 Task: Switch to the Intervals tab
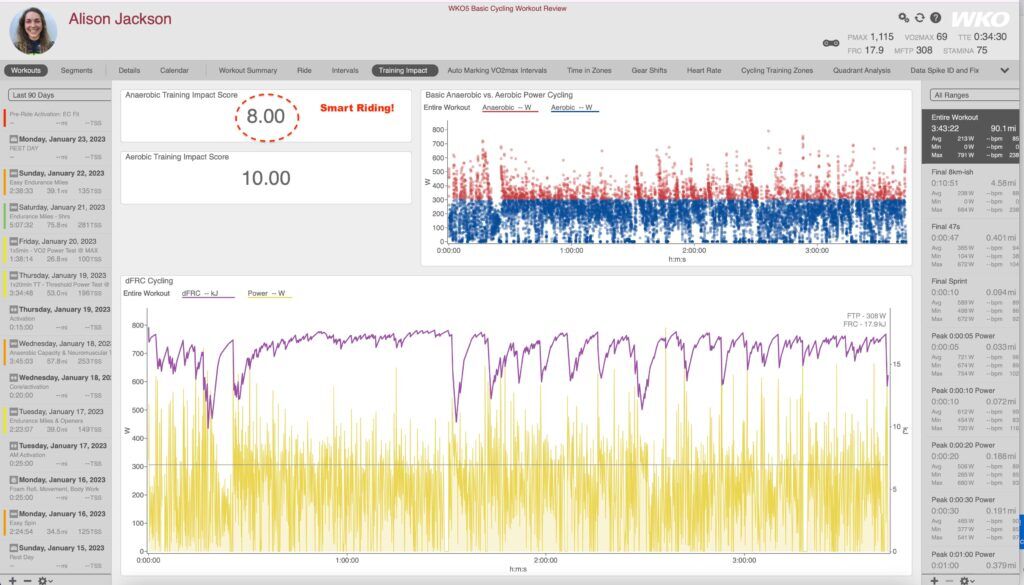(x=345, y=71)
